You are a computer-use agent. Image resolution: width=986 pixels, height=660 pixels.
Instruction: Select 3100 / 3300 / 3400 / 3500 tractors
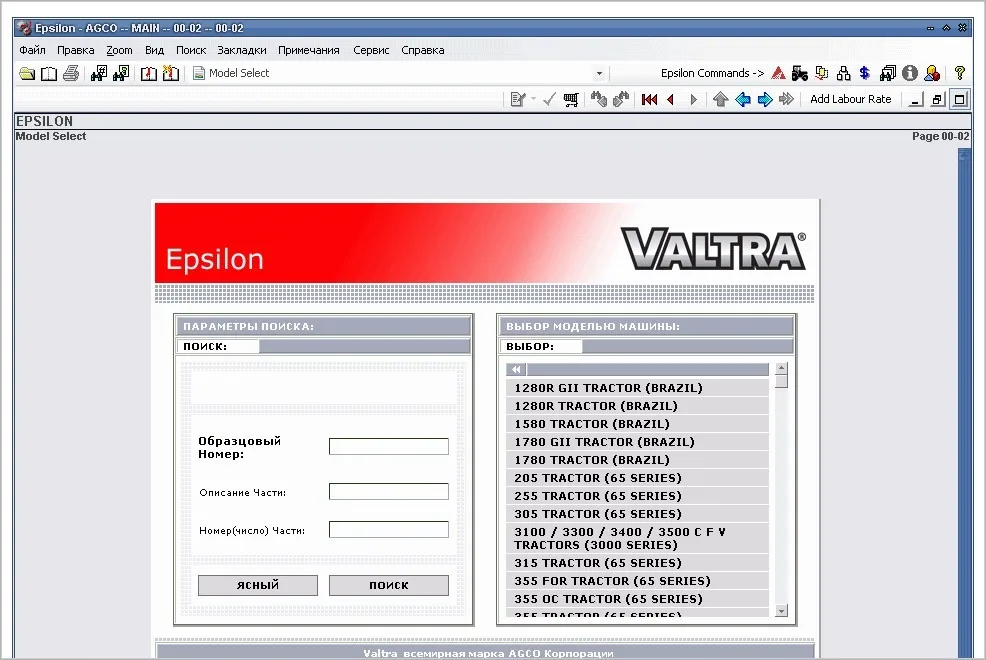[x=638, y=539]
